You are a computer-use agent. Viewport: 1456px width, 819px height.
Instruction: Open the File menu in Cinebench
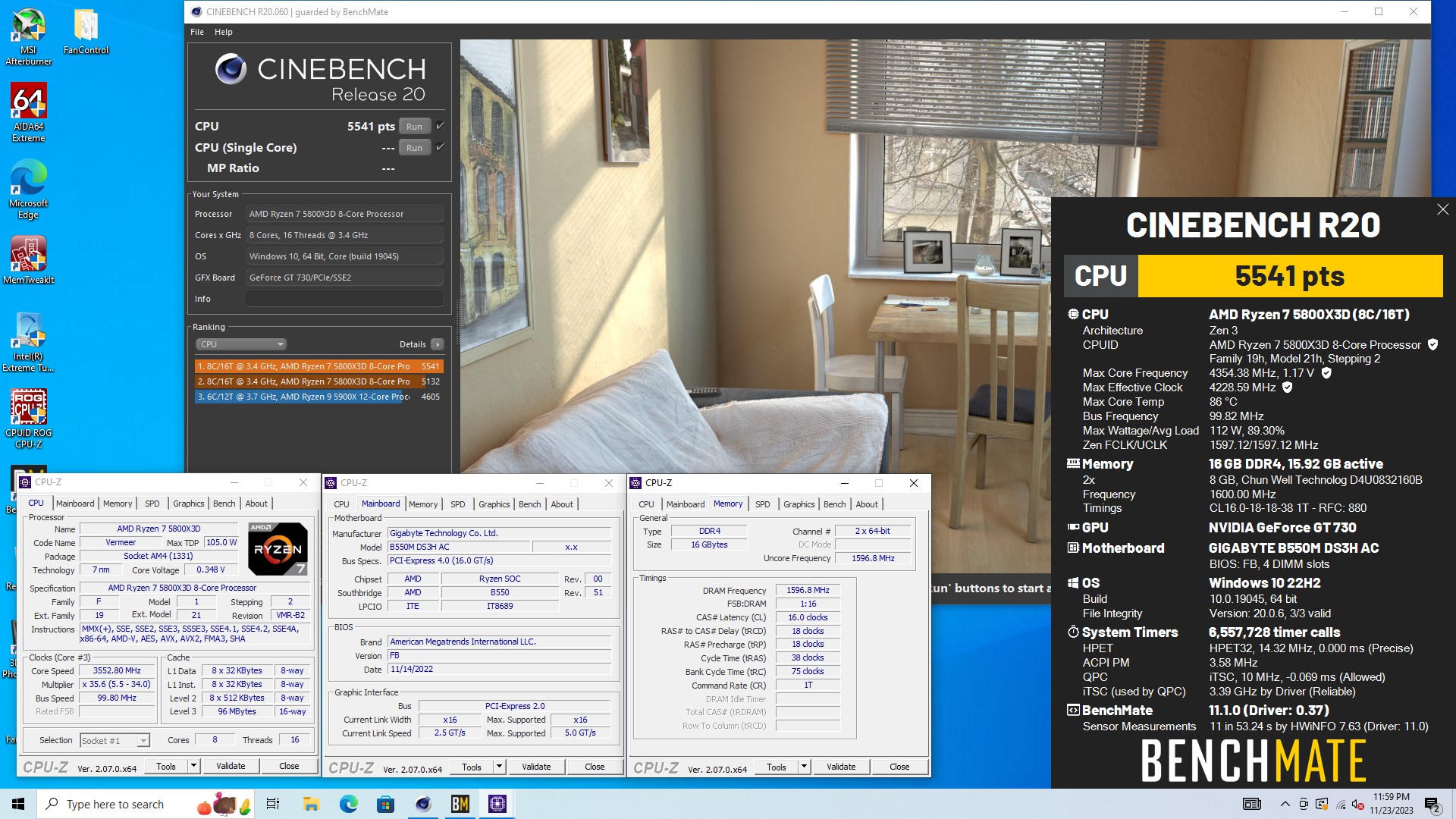(x=197, y=32)
